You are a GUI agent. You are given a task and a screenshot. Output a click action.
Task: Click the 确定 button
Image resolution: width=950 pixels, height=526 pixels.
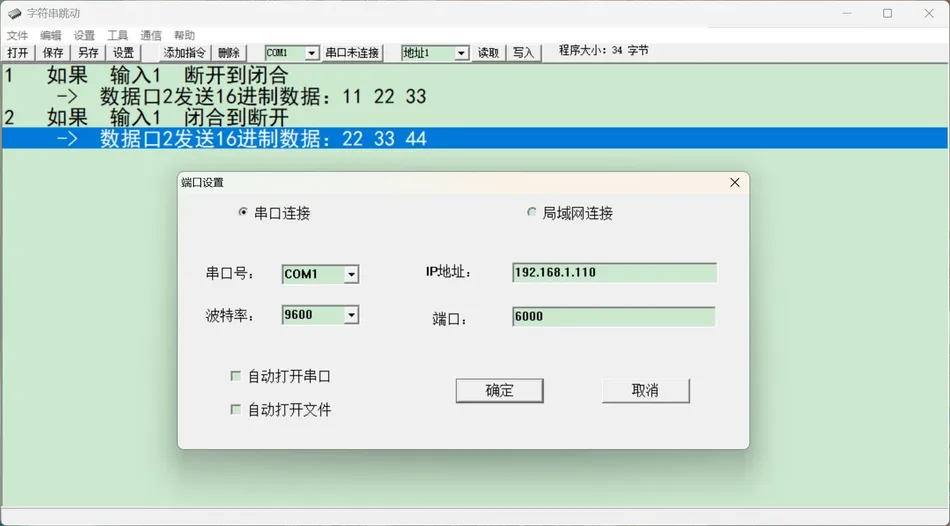(x=499, y=390)
